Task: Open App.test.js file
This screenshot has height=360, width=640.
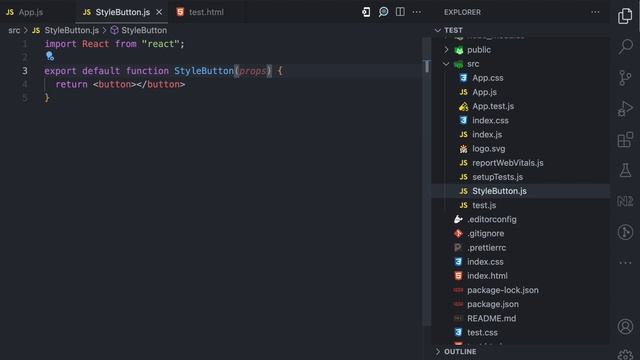Action: [493, 106]
